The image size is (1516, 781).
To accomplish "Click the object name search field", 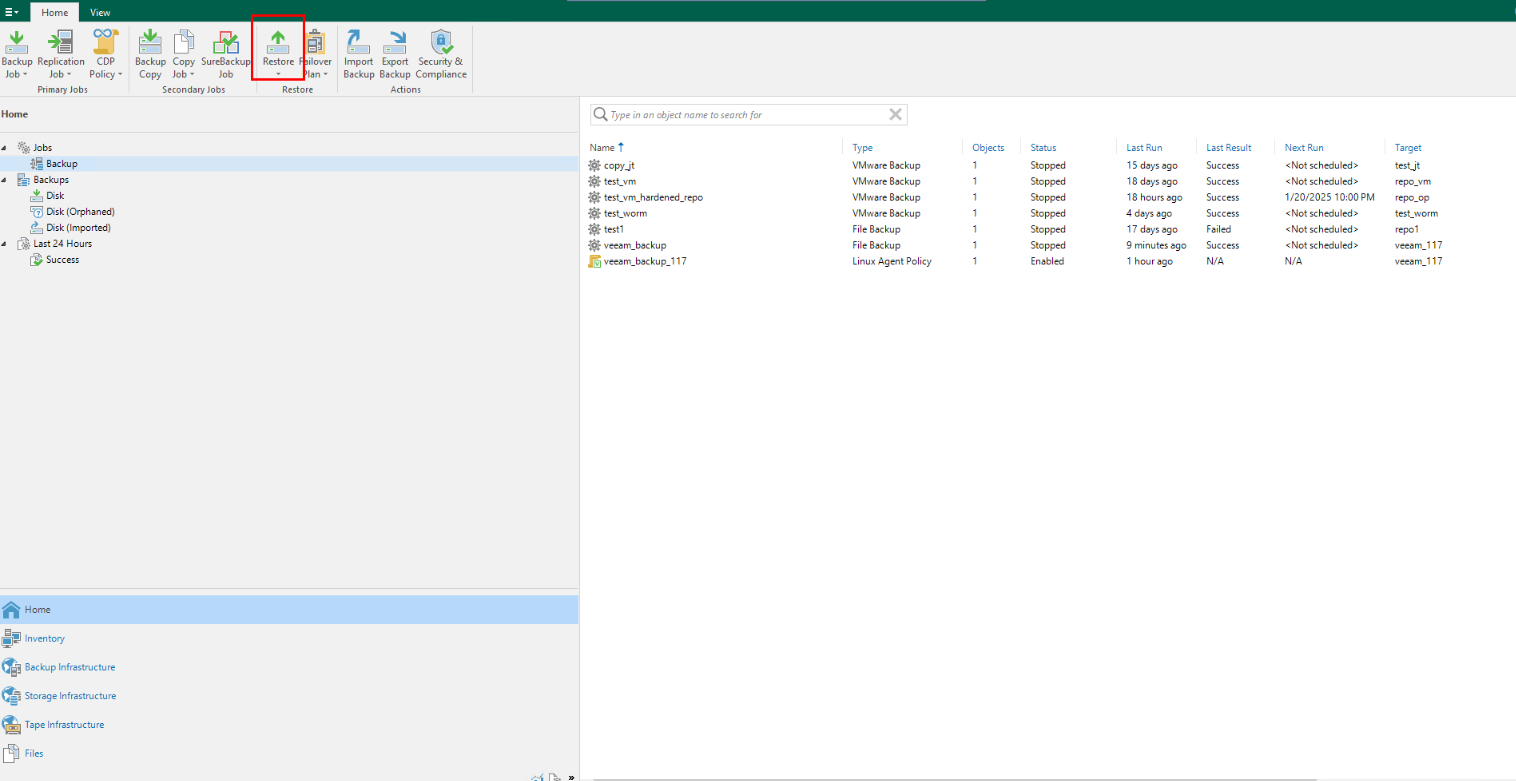I will click(x=745, y=115).
